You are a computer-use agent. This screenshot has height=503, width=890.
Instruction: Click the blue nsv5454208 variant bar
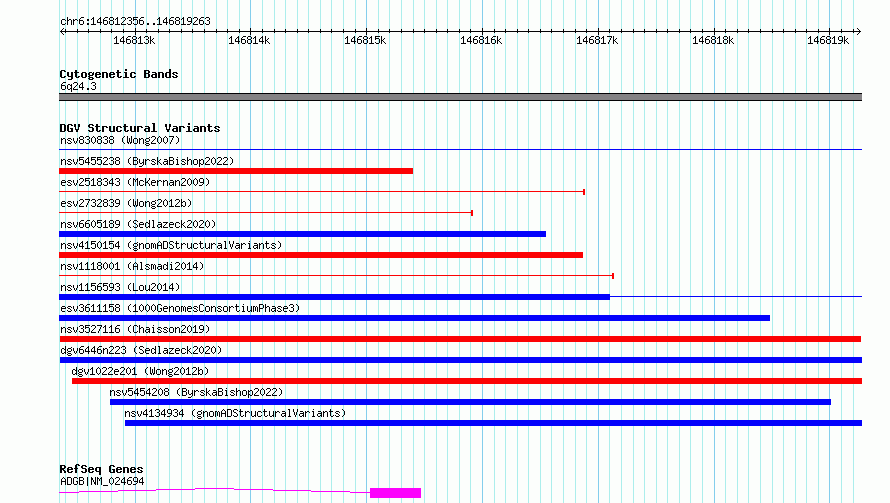tap(471, 402)
